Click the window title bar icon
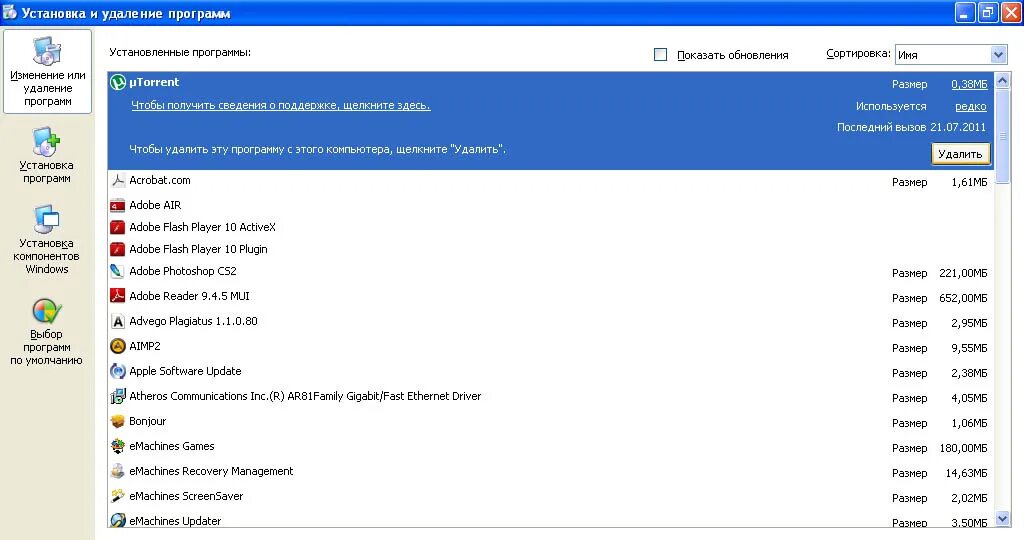This screenshot has width=1024, height=540. pos(9,12)
